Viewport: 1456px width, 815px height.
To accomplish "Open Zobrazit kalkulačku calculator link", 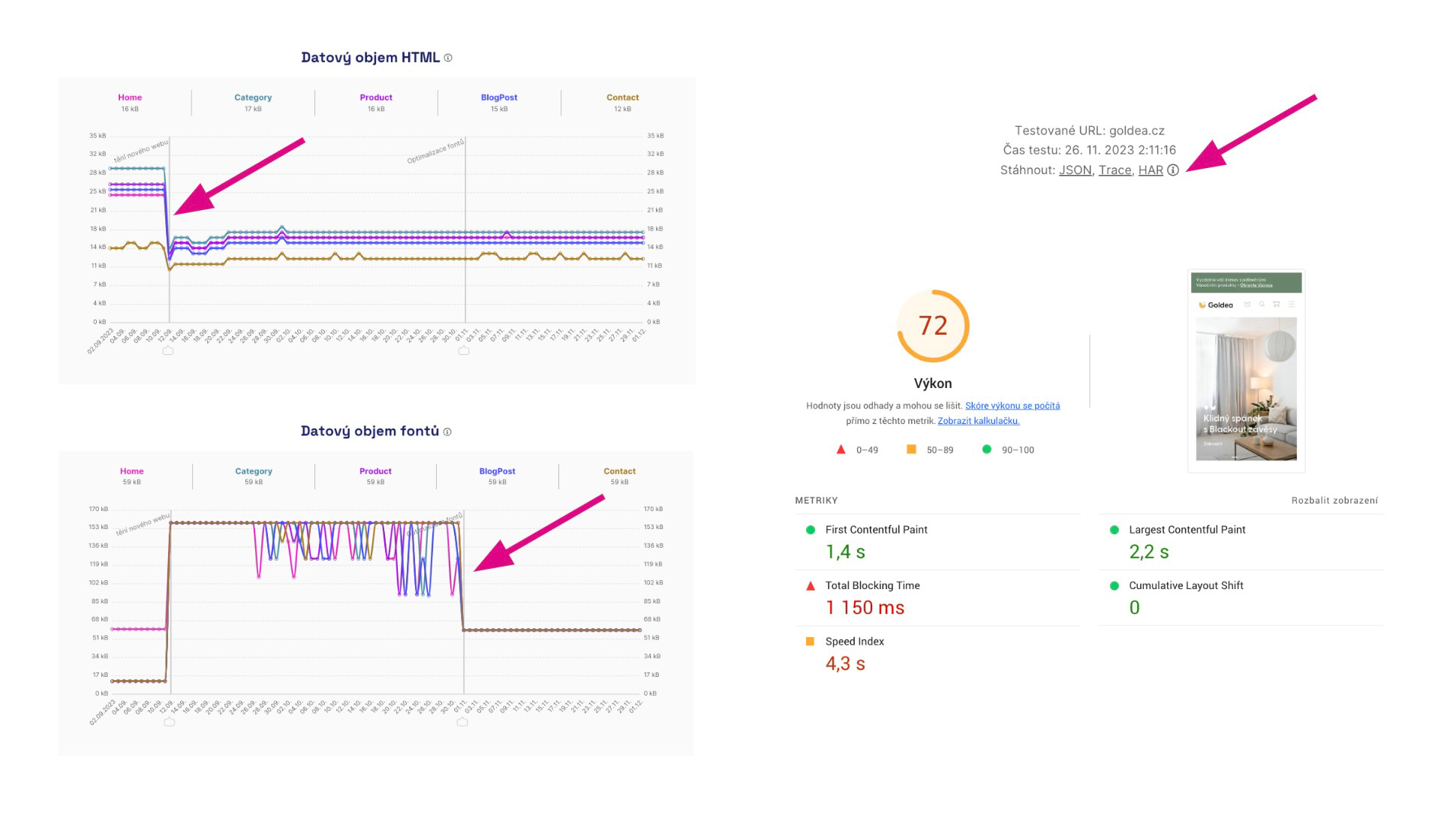I will (x=978, y=421).
